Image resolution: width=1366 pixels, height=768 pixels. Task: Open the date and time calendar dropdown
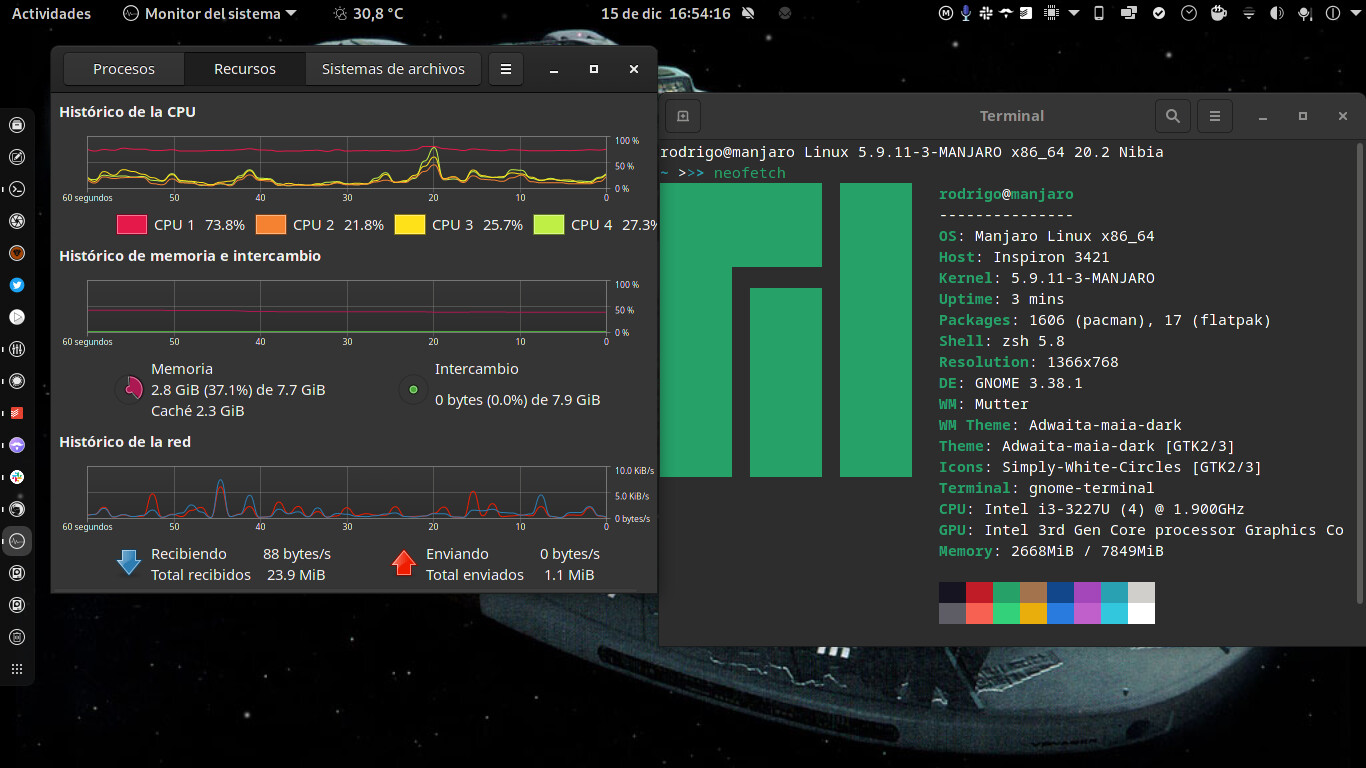coord(665,14)
